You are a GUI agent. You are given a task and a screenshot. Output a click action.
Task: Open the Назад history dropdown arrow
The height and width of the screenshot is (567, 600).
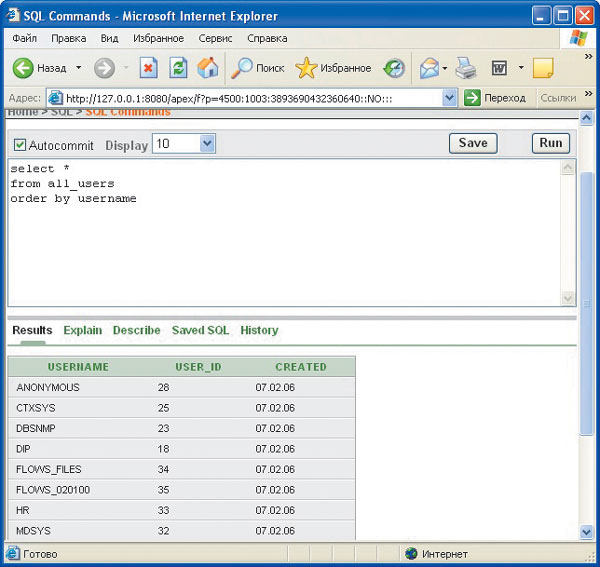(x=78, y=68)
